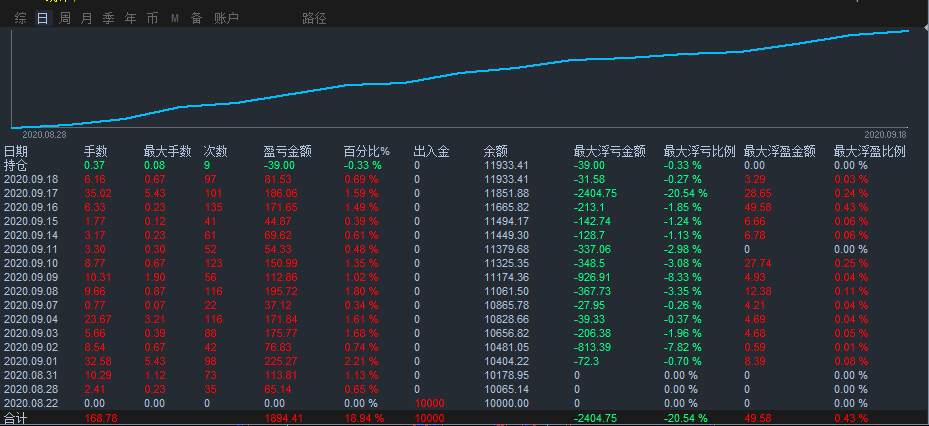The image size is (929, 426).
Task: Click the 最大手数 column header
Action: pyautogui.click(x=167, y=152)
